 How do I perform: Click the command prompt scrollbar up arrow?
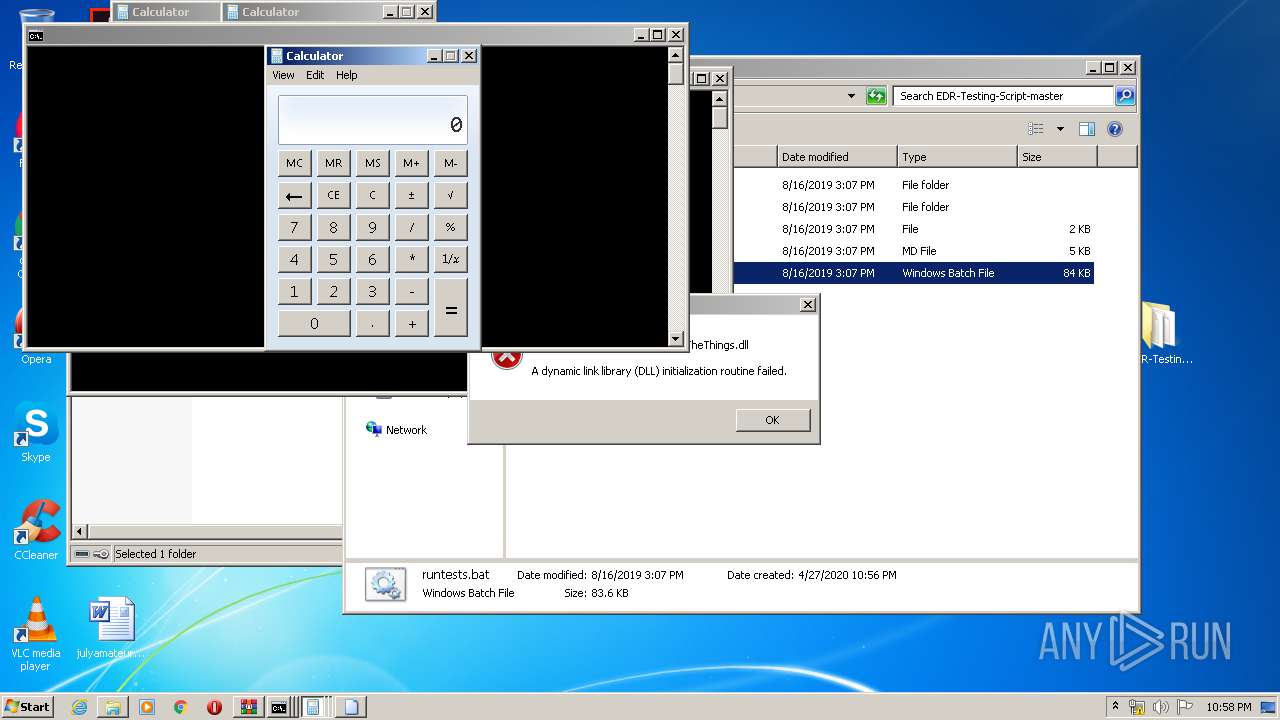point(676,54)
